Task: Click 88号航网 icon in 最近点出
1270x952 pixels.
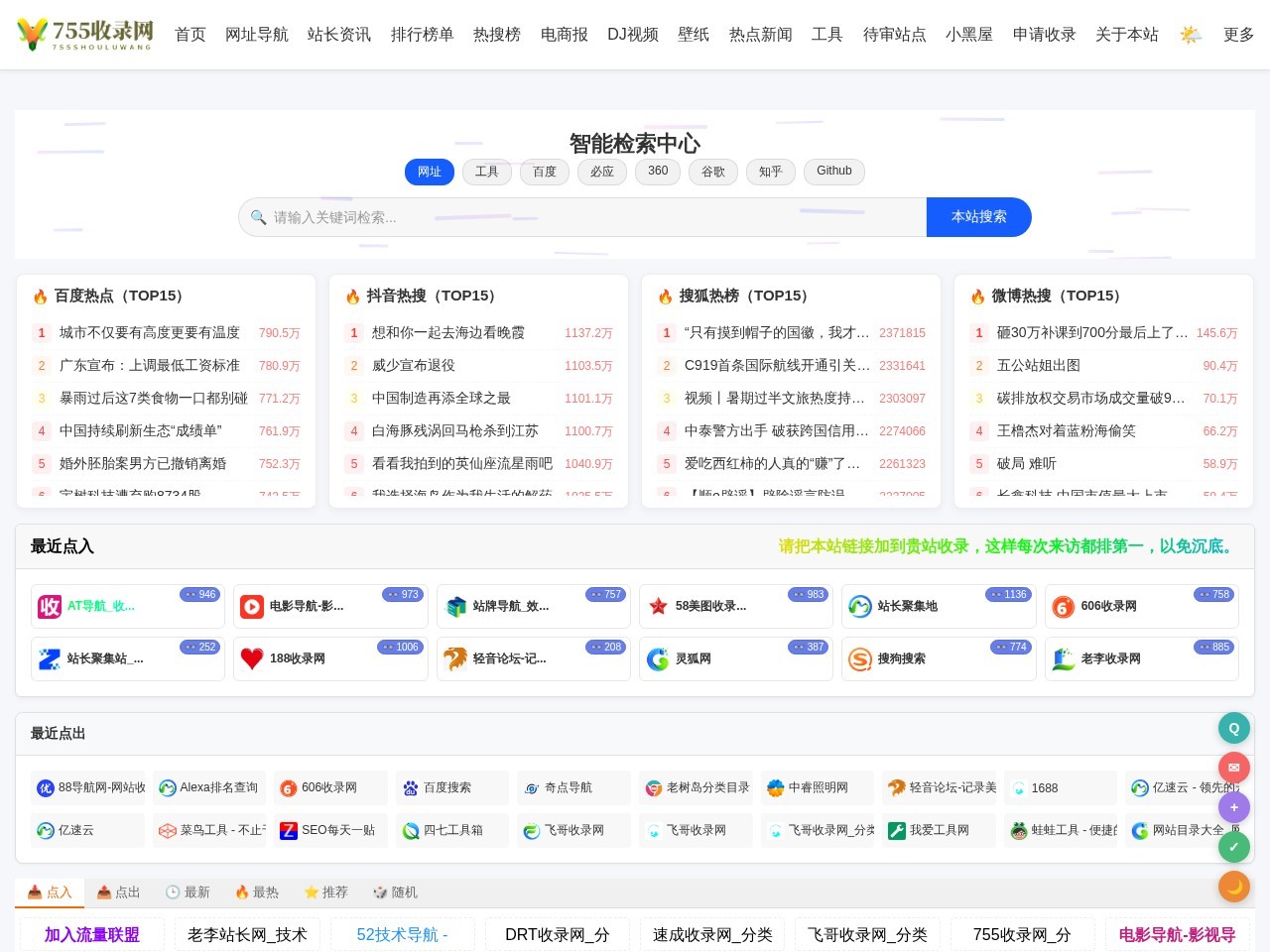Action: [x=46, y=788]
